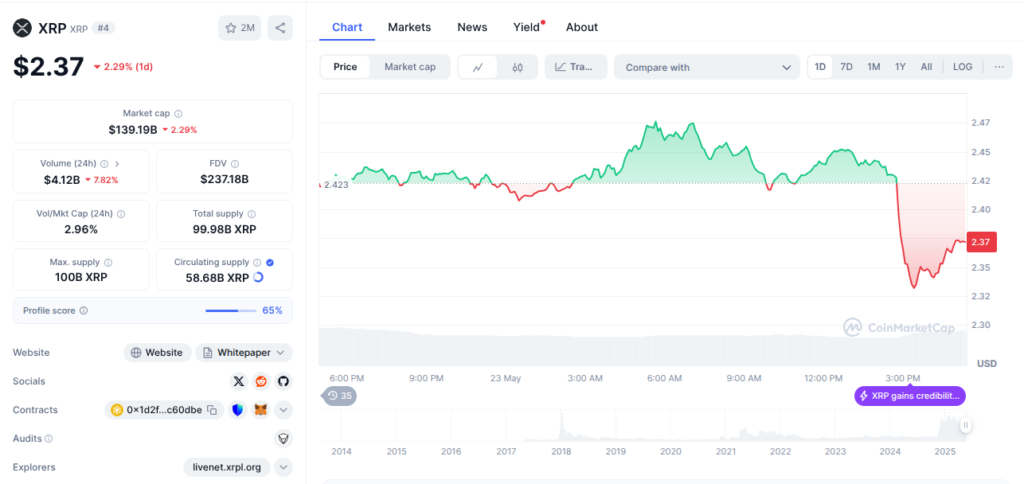Click Vol/Mkt Cap info icon

121,214
